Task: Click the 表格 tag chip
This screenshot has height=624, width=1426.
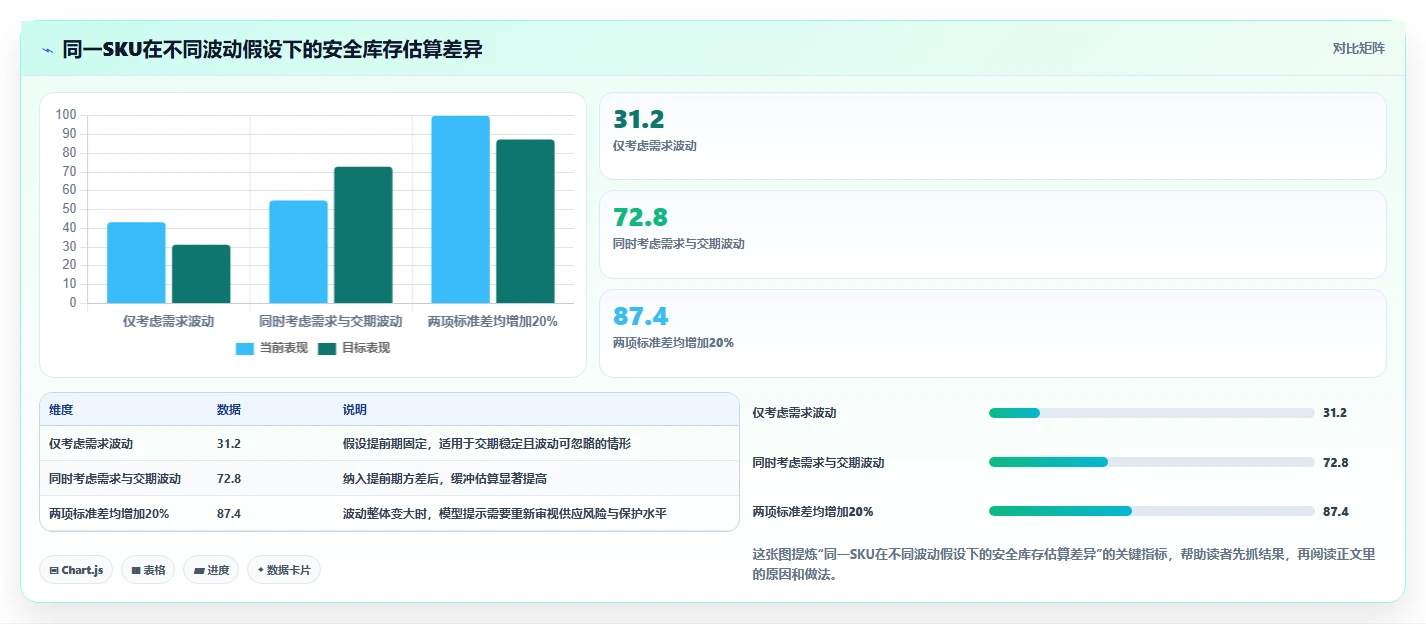Action: tap(148, 570)
